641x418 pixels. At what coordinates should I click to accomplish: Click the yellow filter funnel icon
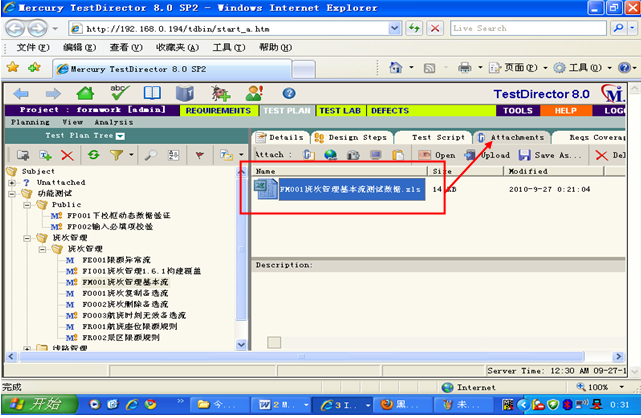[117, 155]
